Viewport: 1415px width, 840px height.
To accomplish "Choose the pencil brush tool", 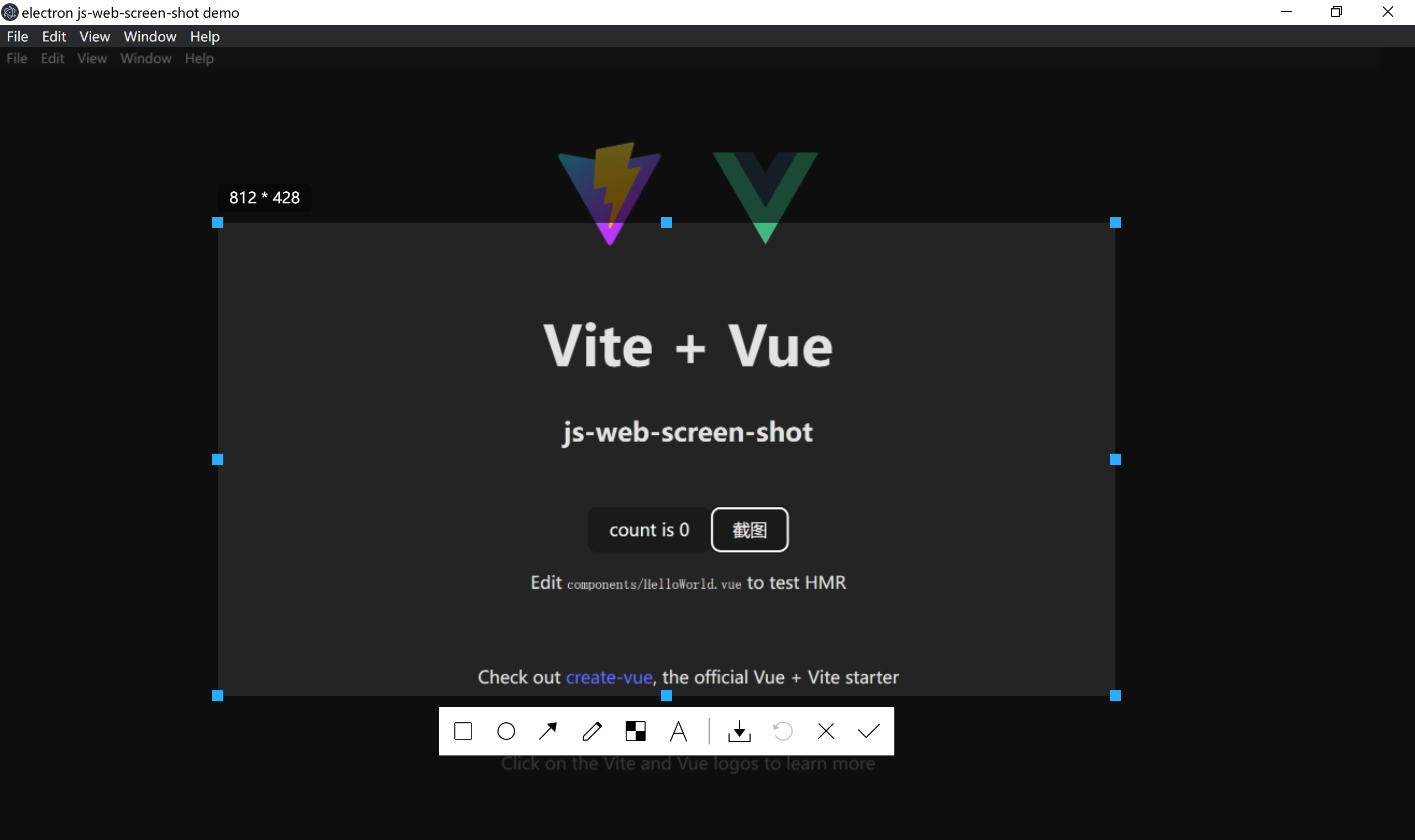I will (592, 731).
